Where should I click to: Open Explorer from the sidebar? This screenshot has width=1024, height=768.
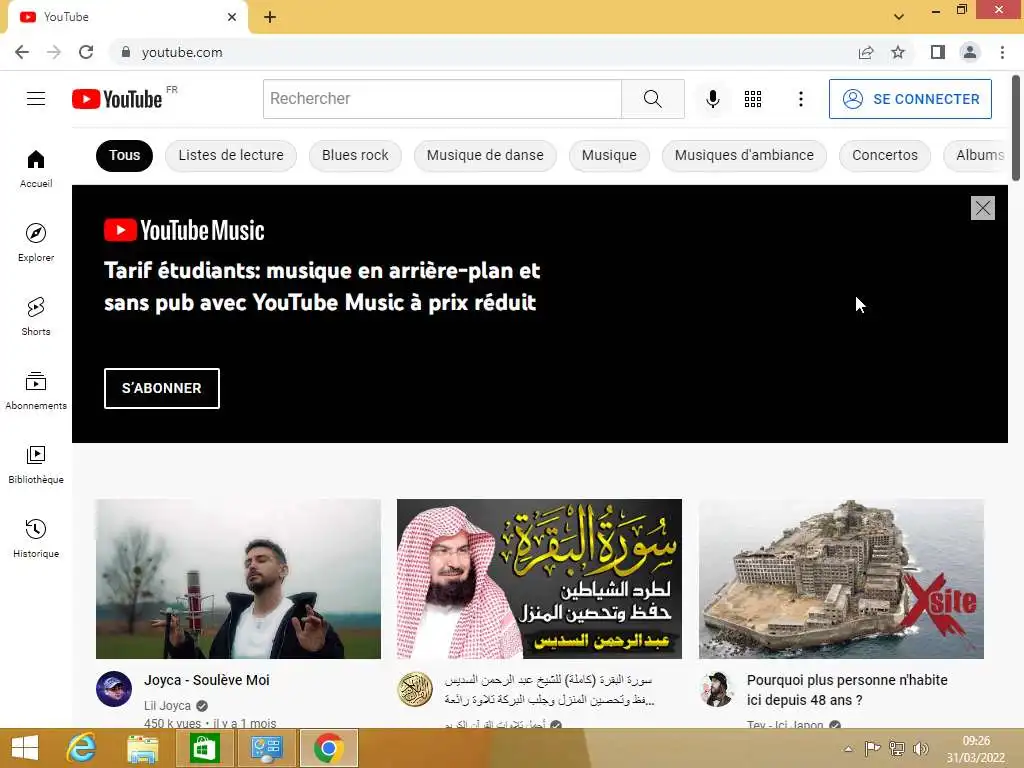pos(36,242)
